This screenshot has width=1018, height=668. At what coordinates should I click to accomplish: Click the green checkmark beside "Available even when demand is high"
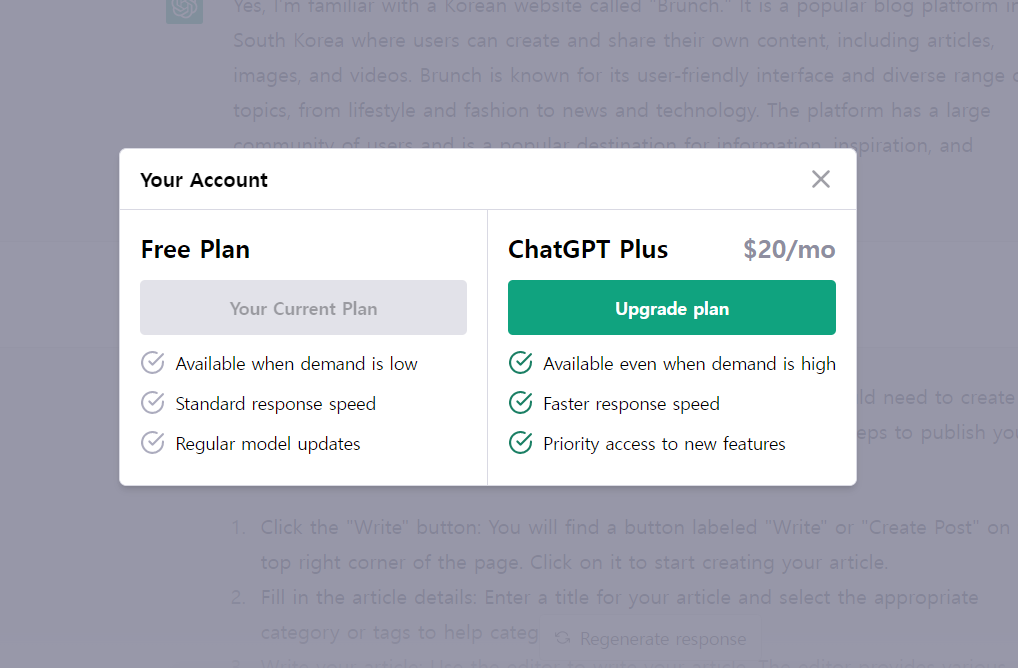[520, 363]
